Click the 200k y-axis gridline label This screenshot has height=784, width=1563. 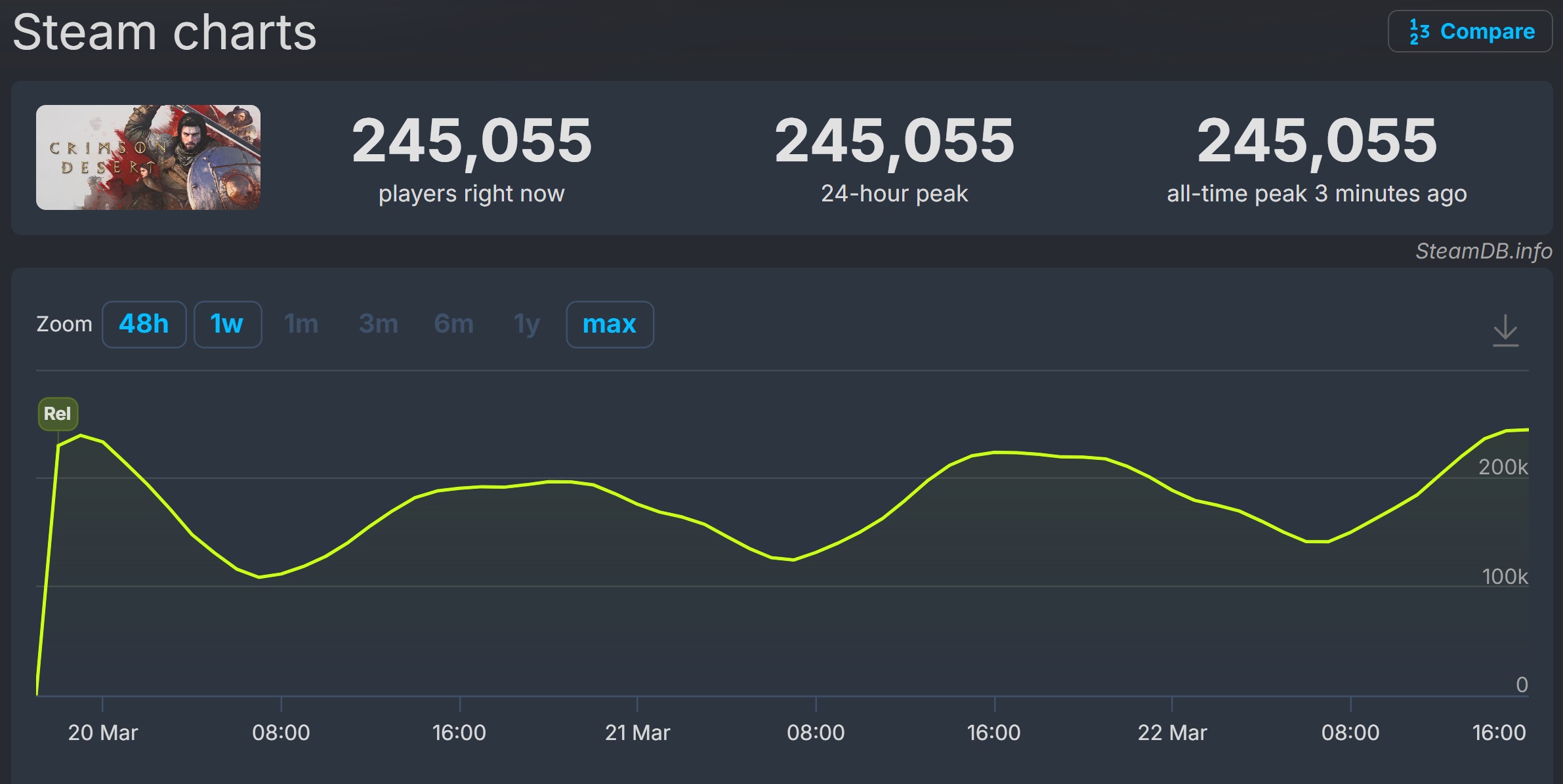click(1503, 467)
